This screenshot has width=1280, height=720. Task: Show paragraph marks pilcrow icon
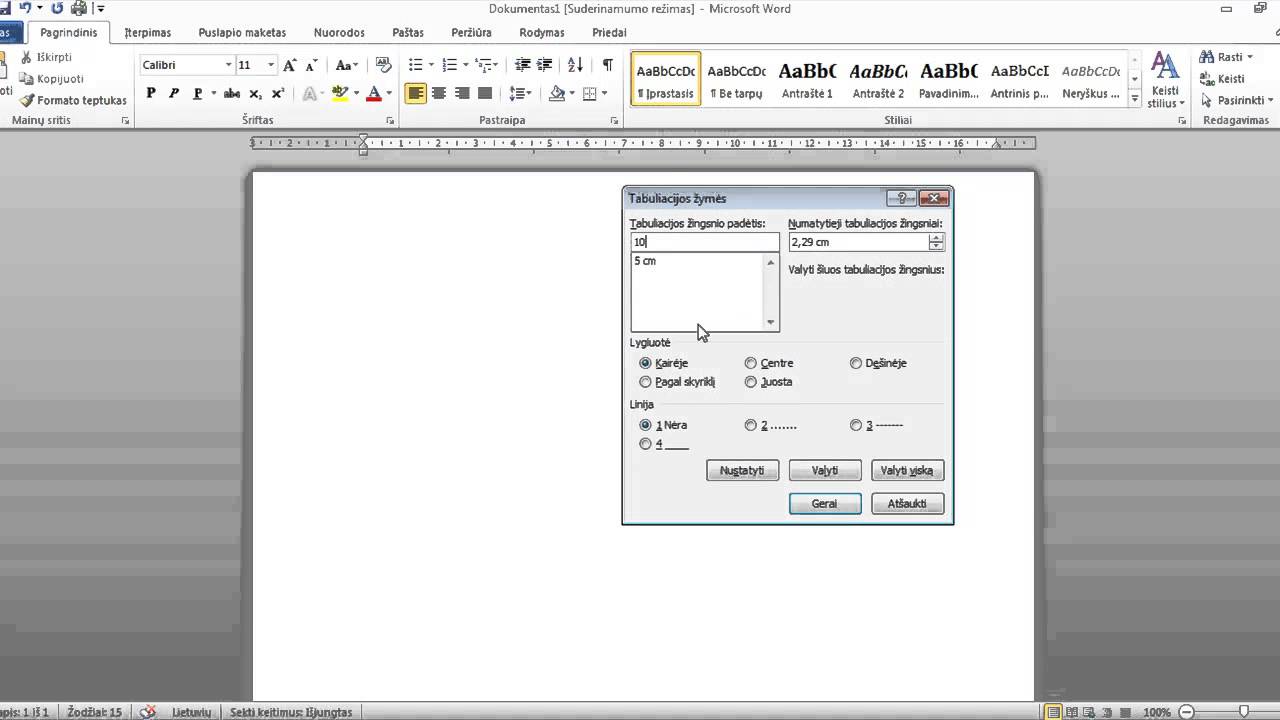[x=607, y=65]
